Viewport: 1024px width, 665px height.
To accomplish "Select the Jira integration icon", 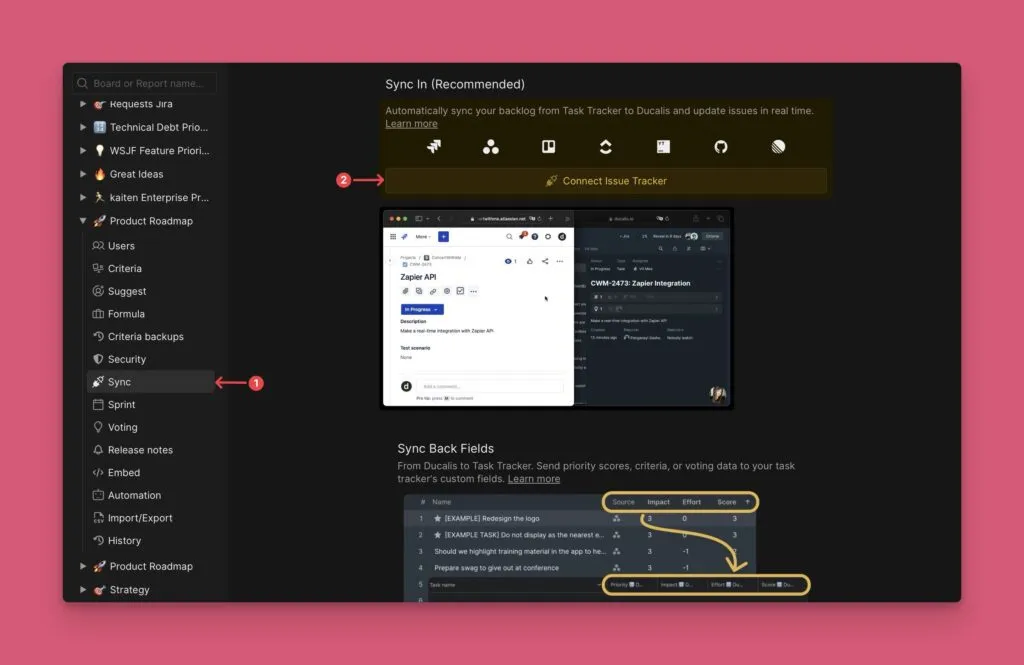I will click(x=432, y=146).
